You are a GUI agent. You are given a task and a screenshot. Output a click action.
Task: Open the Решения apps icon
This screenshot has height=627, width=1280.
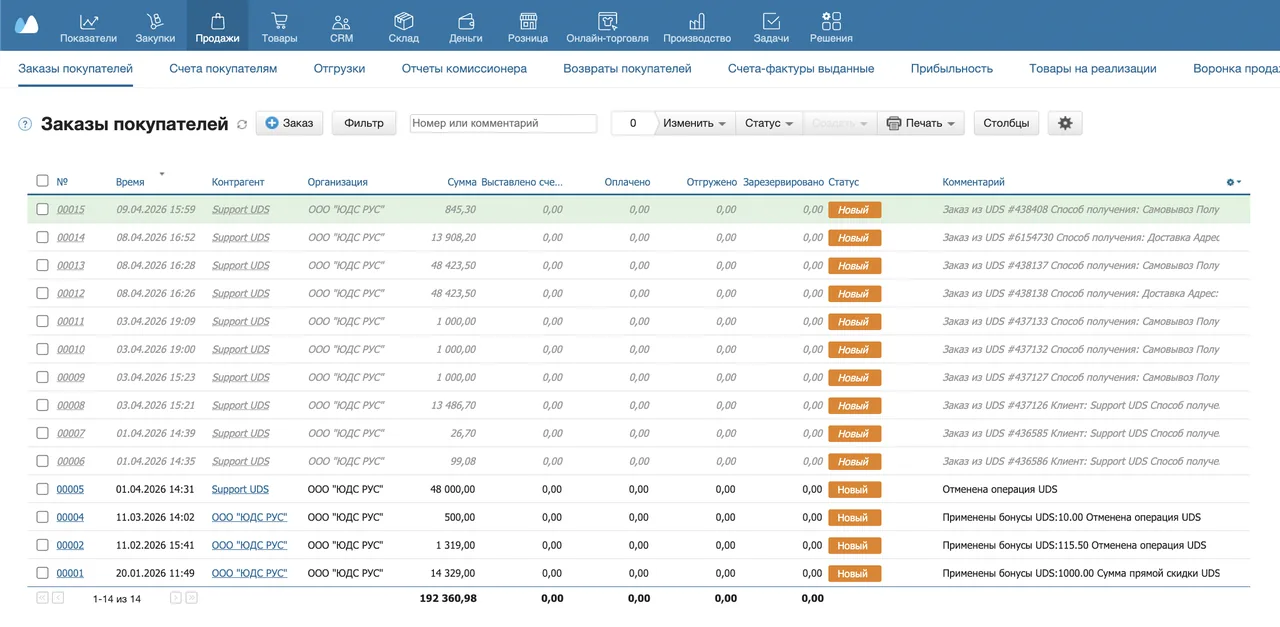[831, 21]
